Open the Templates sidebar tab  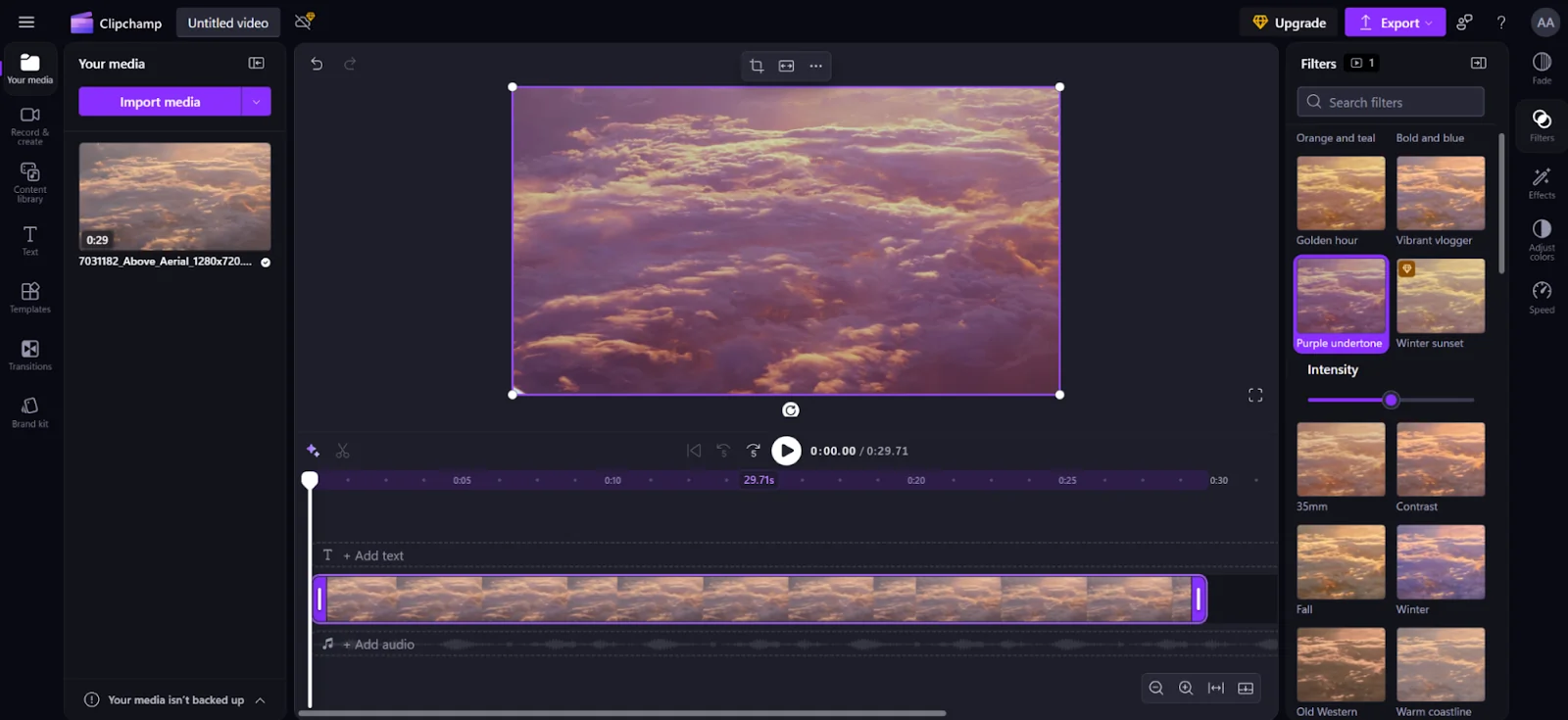[30, 297]
